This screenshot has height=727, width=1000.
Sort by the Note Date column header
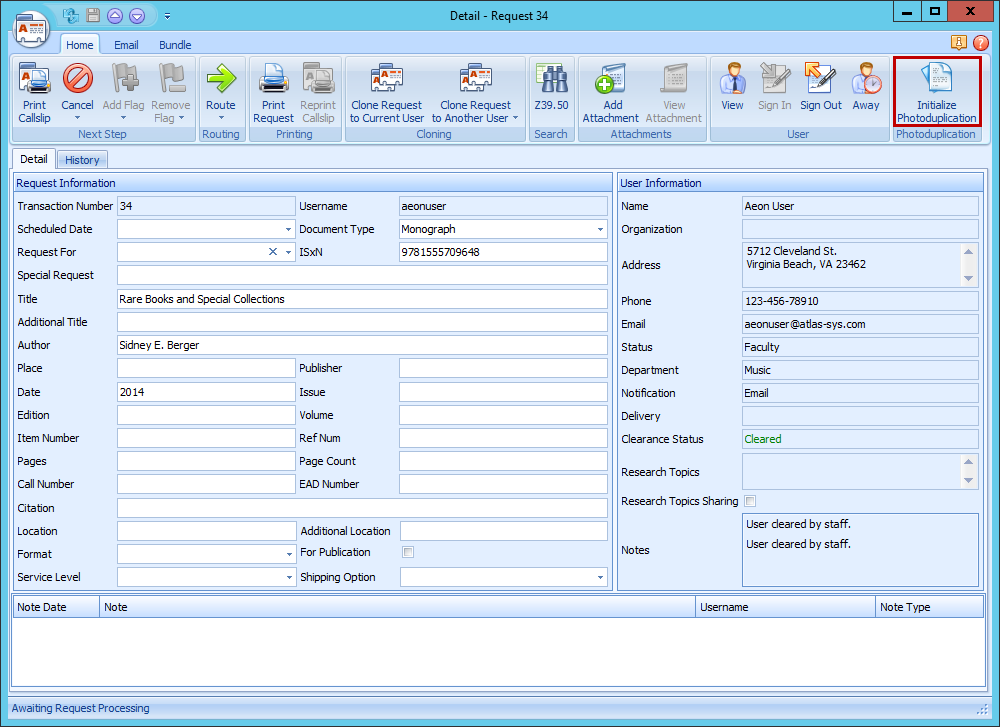coord(55,607)
